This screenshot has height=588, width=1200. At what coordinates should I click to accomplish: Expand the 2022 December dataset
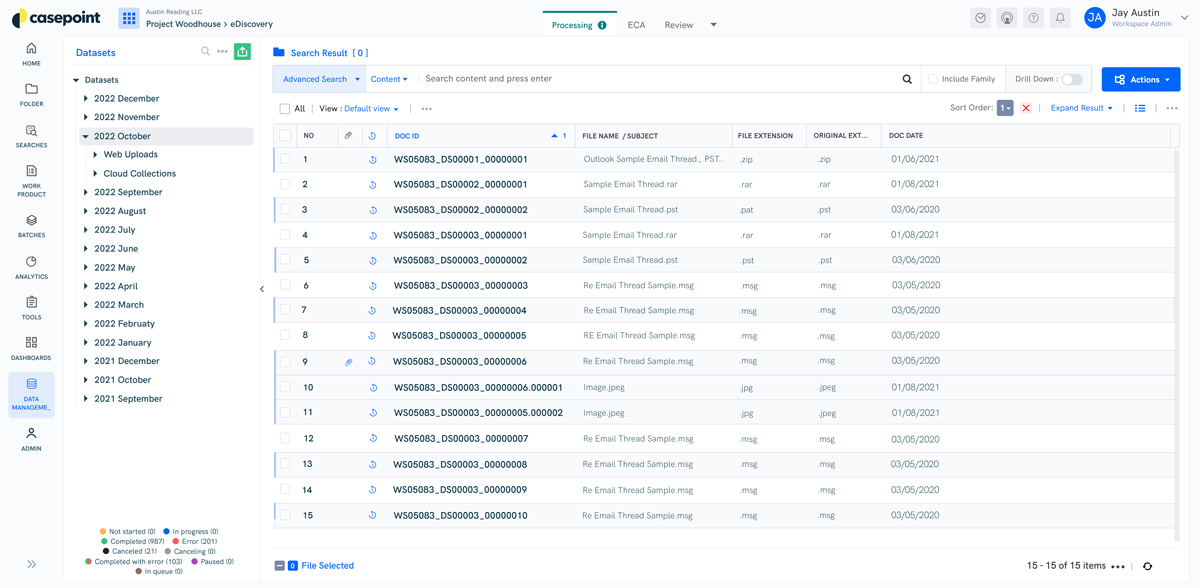pos(86,98)
